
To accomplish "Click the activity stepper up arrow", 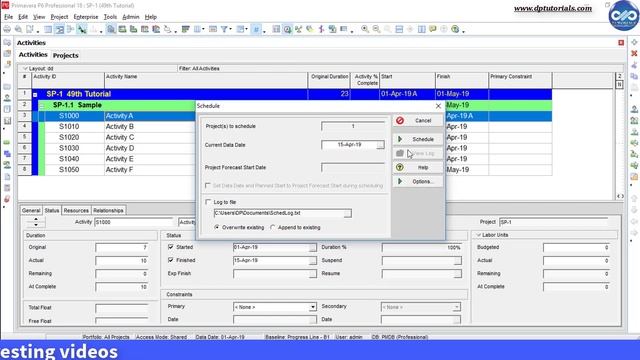I will pos(36,220).
